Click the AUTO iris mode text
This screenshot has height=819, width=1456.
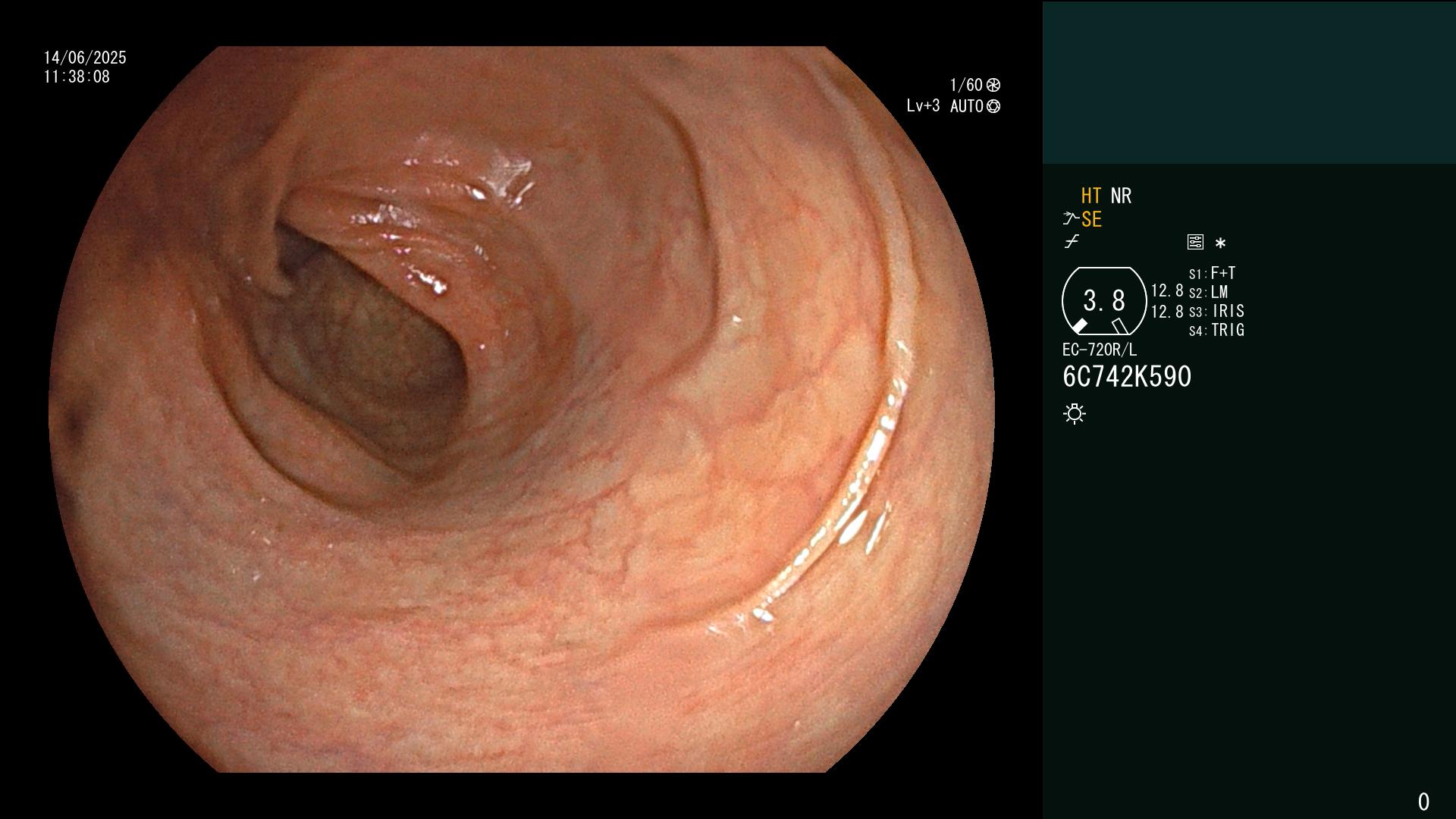pos(967,106)
